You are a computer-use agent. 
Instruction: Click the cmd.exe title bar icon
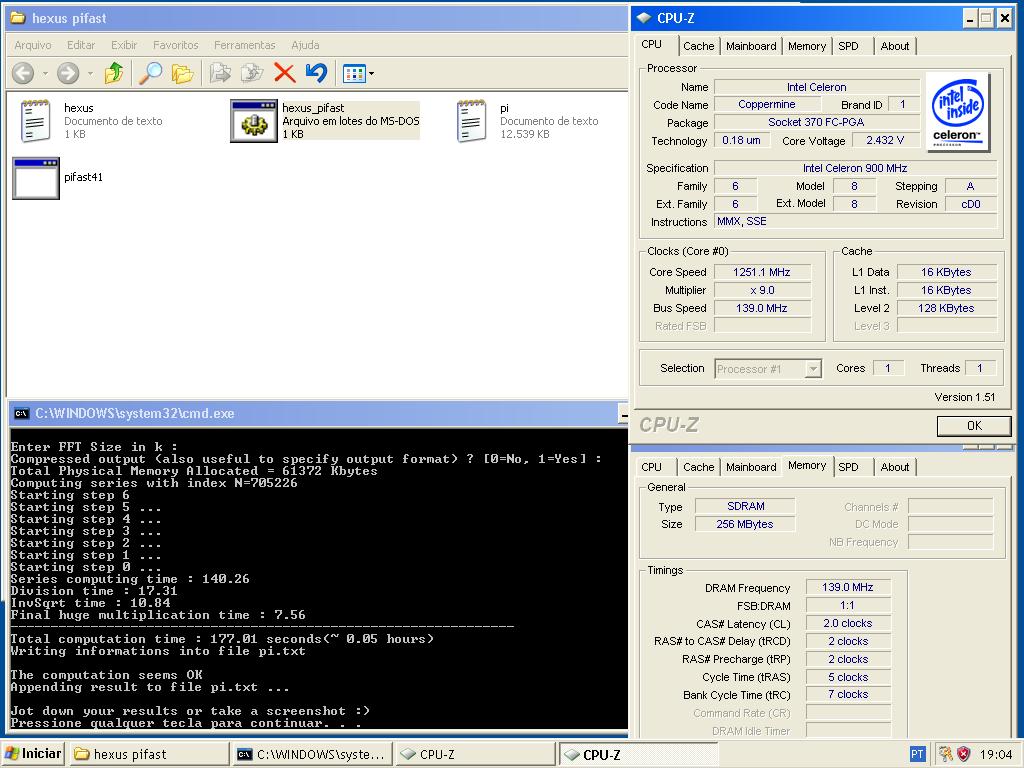point(22,413)
